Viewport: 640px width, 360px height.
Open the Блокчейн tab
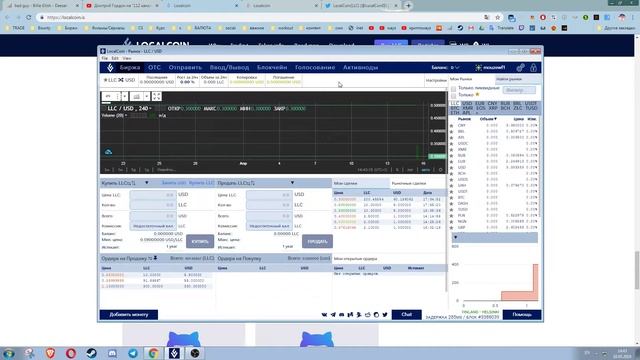[x=272, y=67]
